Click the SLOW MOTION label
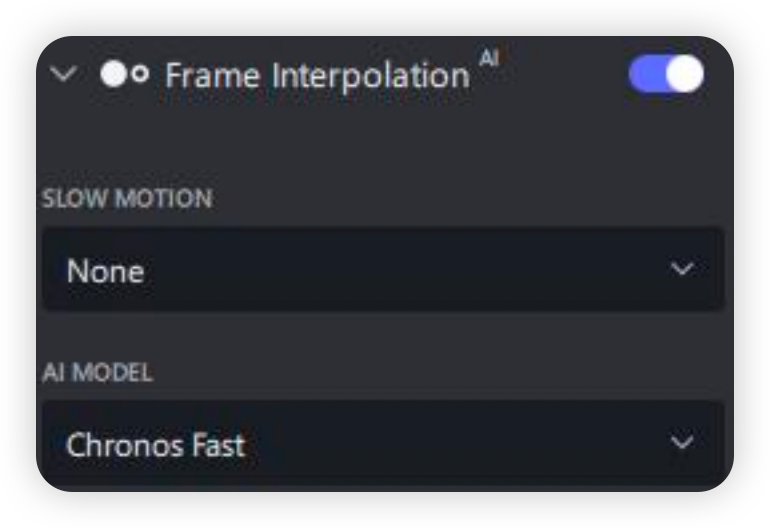 [x=127, y=199]
